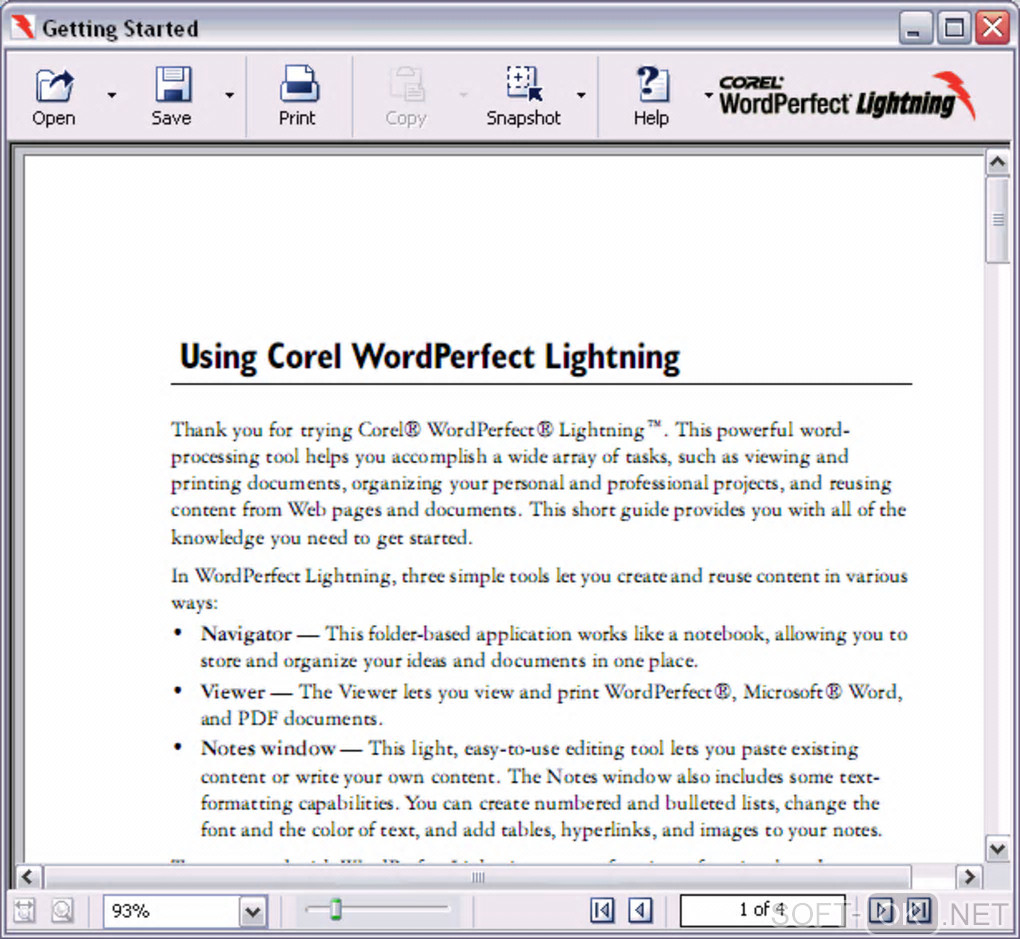Click the horizontal scrollbar left arrow
Viewport: 1020px width, 939px height.
(x=27, y=877)
